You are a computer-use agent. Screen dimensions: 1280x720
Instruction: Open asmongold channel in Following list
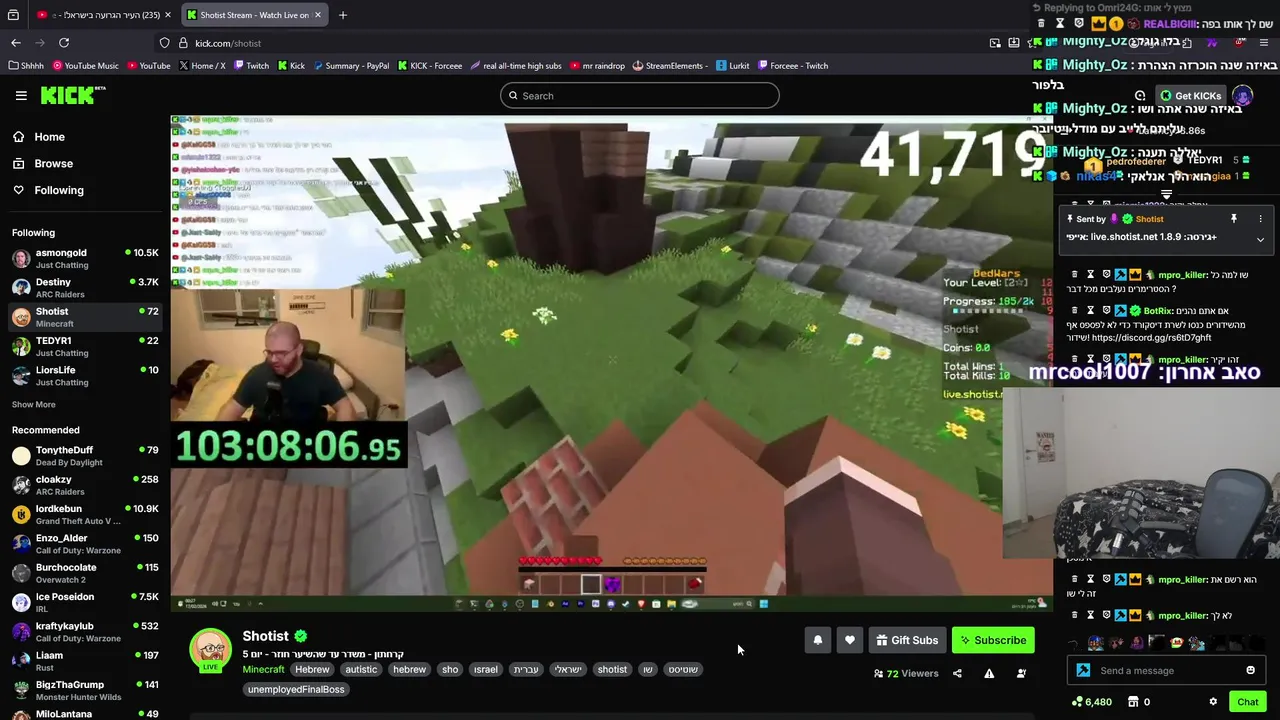click(85, 258)
